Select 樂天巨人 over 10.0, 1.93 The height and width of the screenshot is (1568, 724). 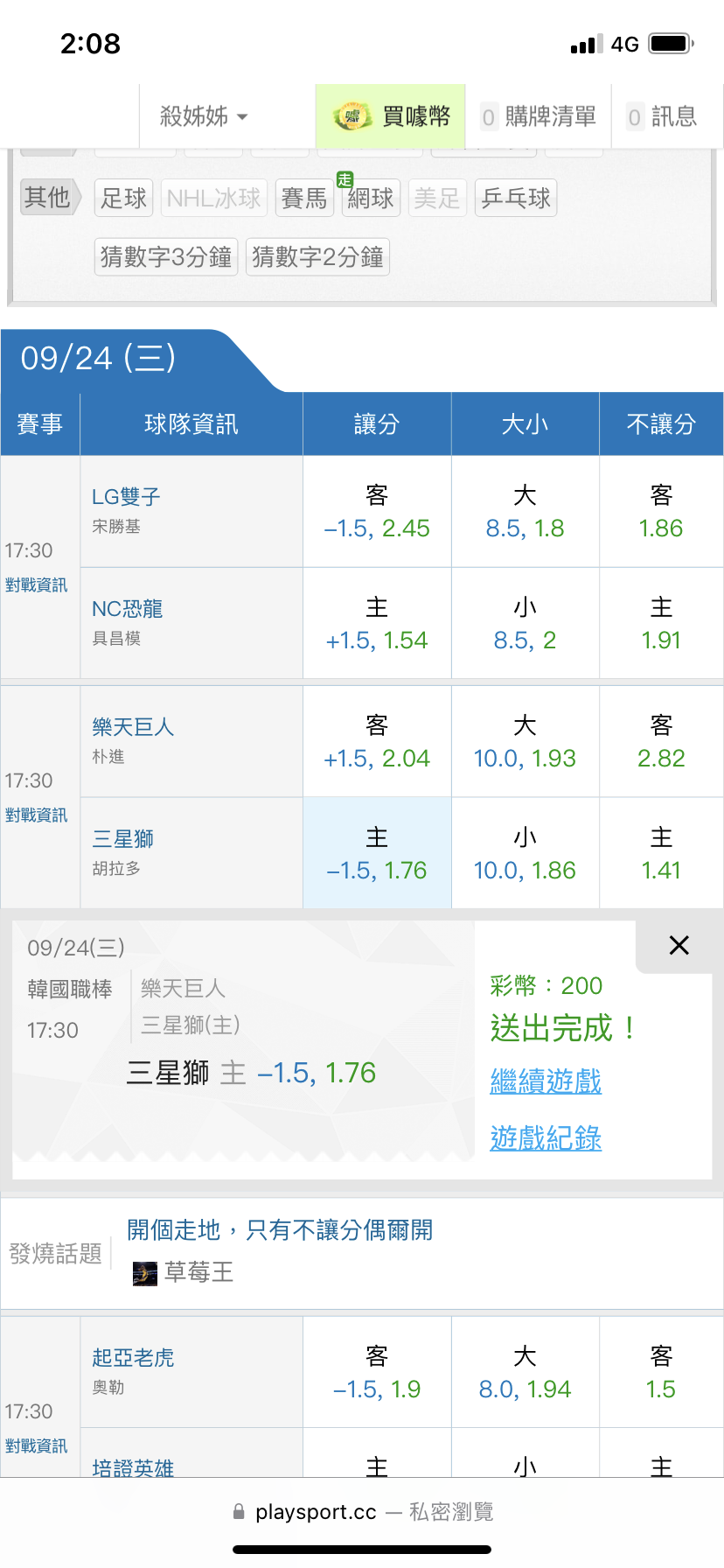click(525, 742)
